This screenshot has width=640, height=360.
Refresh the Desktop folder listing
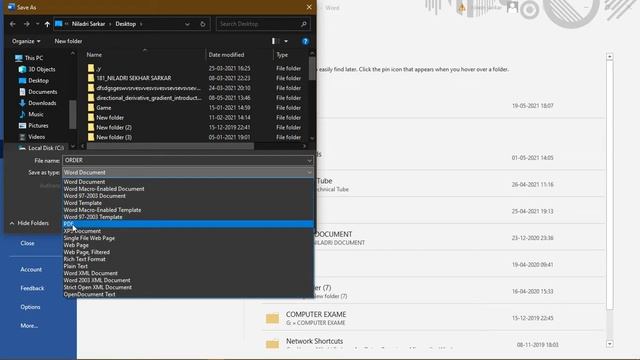click(202, 24)
